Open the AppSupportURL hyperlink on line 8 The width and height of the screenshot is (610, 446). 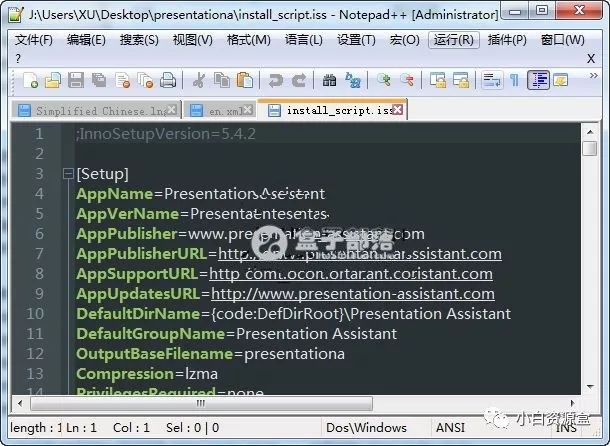(351, 274)
